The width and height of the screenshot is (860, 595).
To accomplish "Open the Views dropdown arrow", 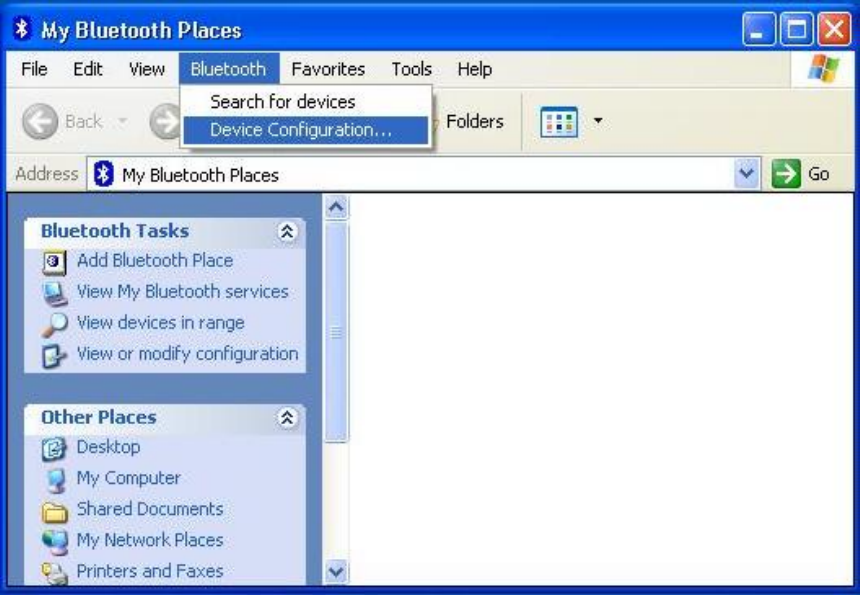I will (x=598, y=121).
